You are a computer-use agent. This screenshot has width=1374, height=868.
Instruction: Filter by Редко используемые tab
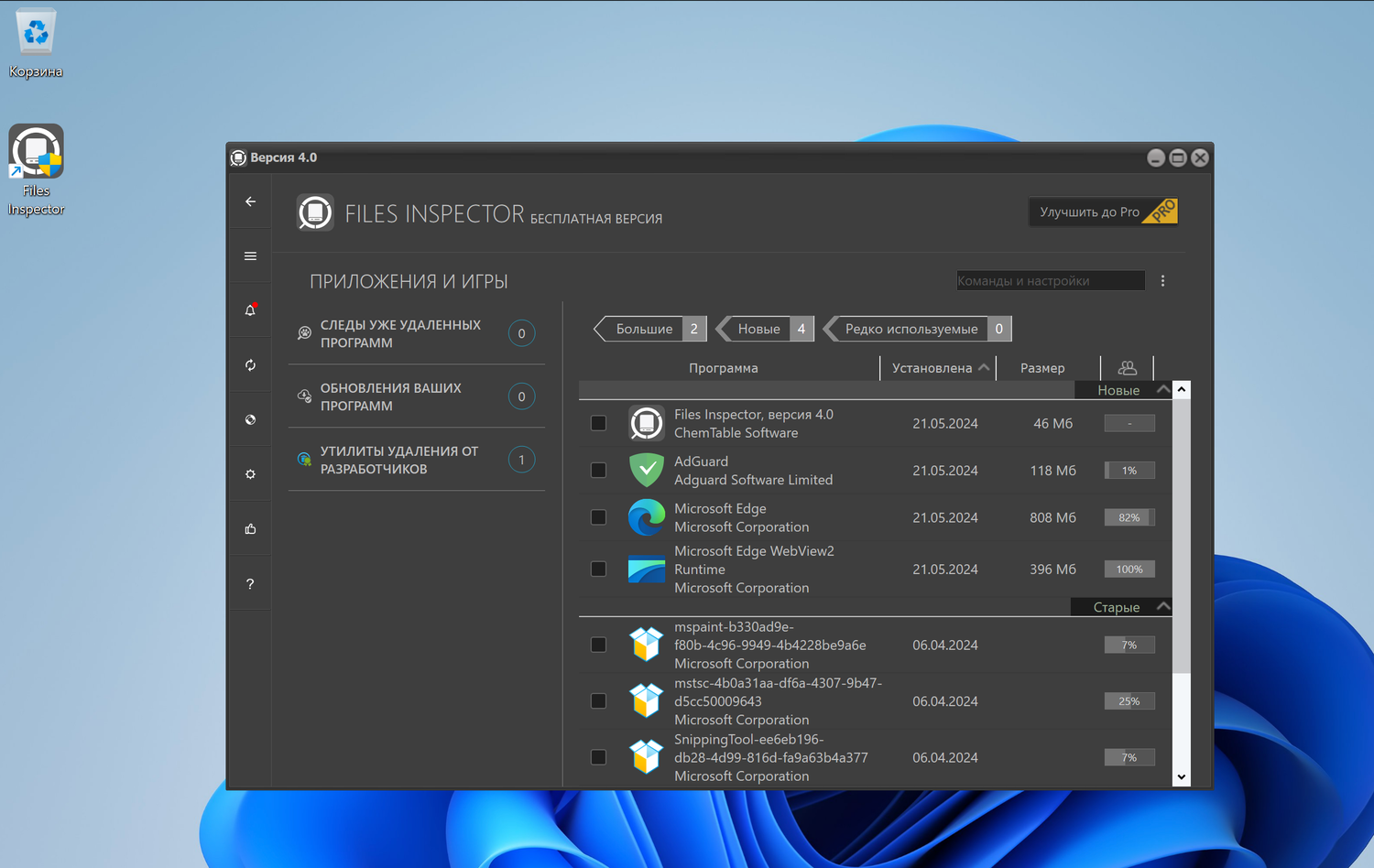(918, 329)
